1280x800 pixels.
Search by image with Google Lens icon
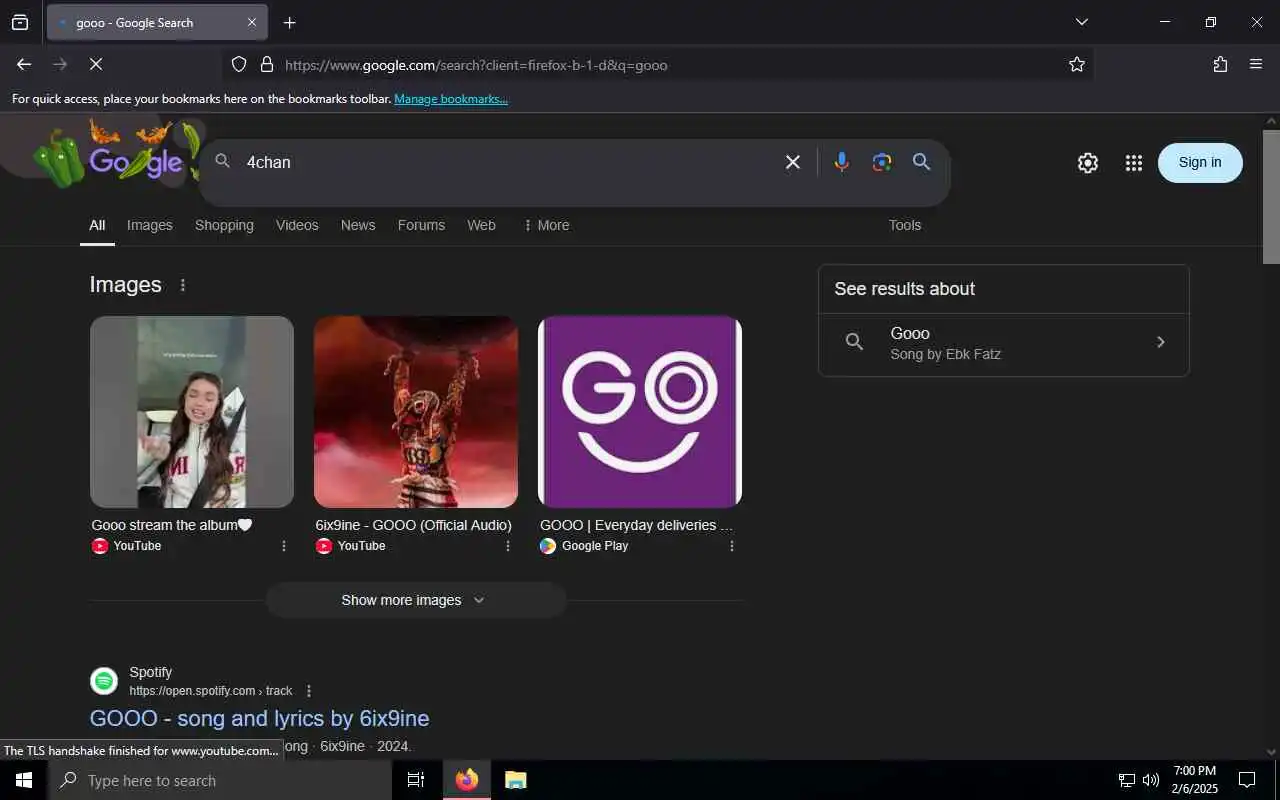click(881, 162)
